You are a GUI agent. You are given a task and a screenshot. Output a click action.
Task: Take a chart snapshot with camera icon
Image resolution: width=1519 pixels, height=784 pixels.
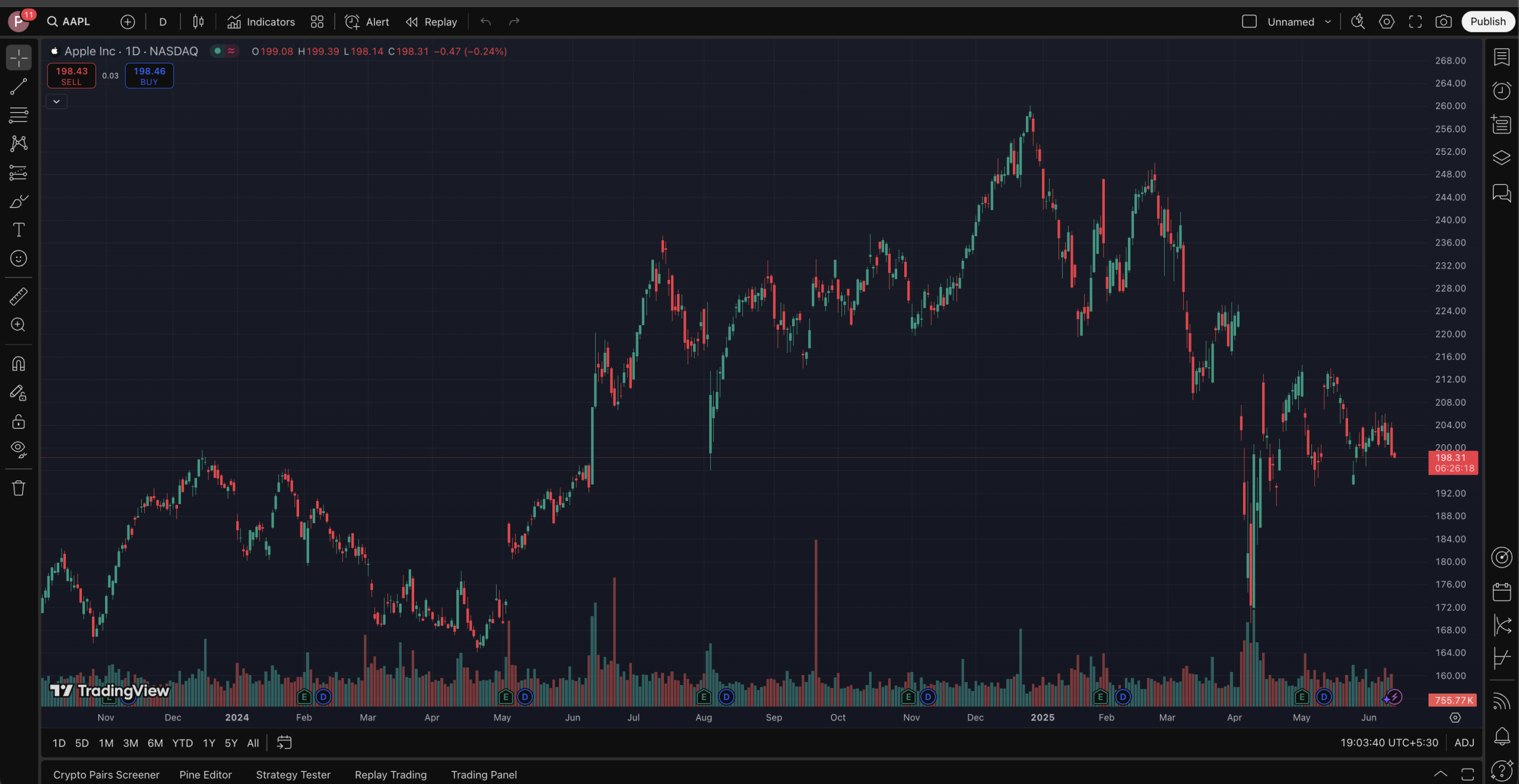(x=1444, y=22)
